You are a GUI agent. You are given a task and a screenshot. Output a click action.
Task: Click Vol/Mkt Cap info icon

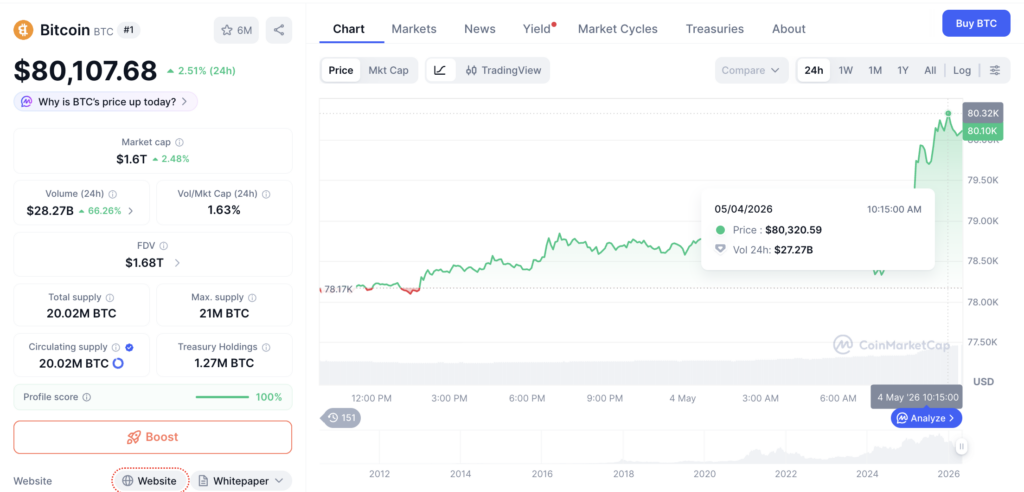(266, 194)
